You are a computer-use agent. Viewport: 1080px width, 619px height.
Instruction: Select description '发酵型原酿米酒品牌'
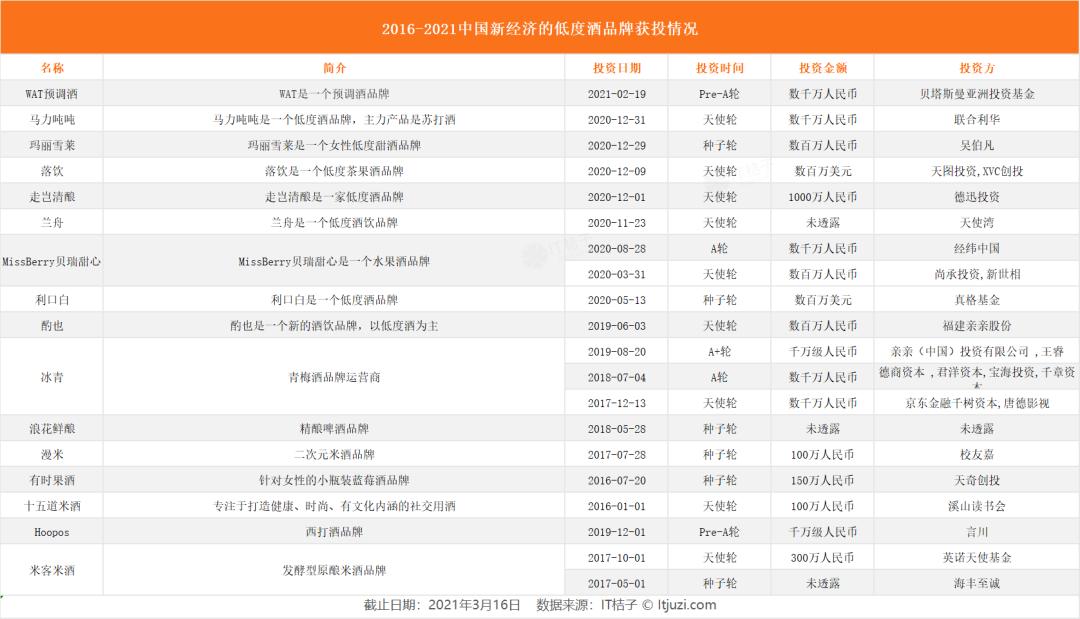point(334,570)
